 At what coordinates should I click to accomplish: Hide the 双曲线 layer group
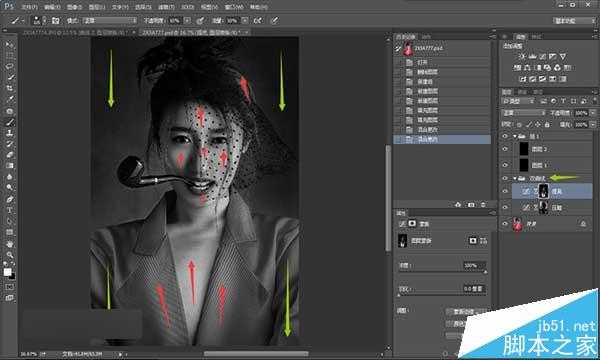point(505,178)
